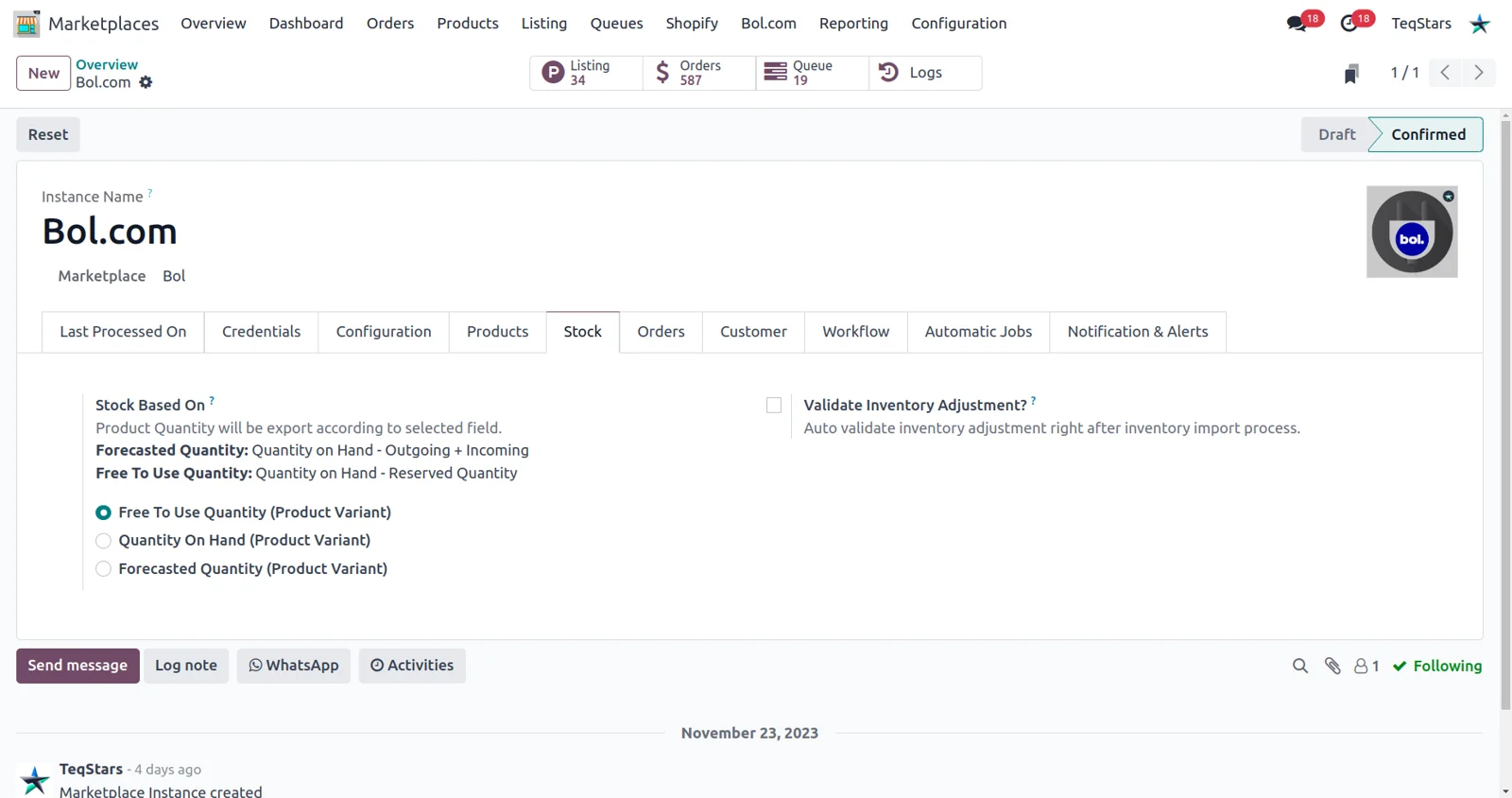1512x798 pixels.
Task: Open the gear menu beside Bol.com breadcrumb
Action: [146, 82]
